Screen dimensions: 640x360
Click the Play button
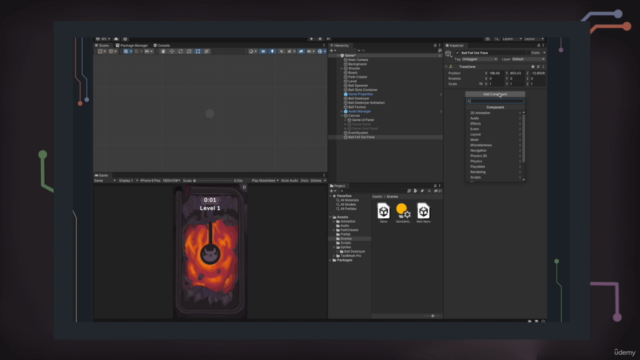tap(311, 39)
